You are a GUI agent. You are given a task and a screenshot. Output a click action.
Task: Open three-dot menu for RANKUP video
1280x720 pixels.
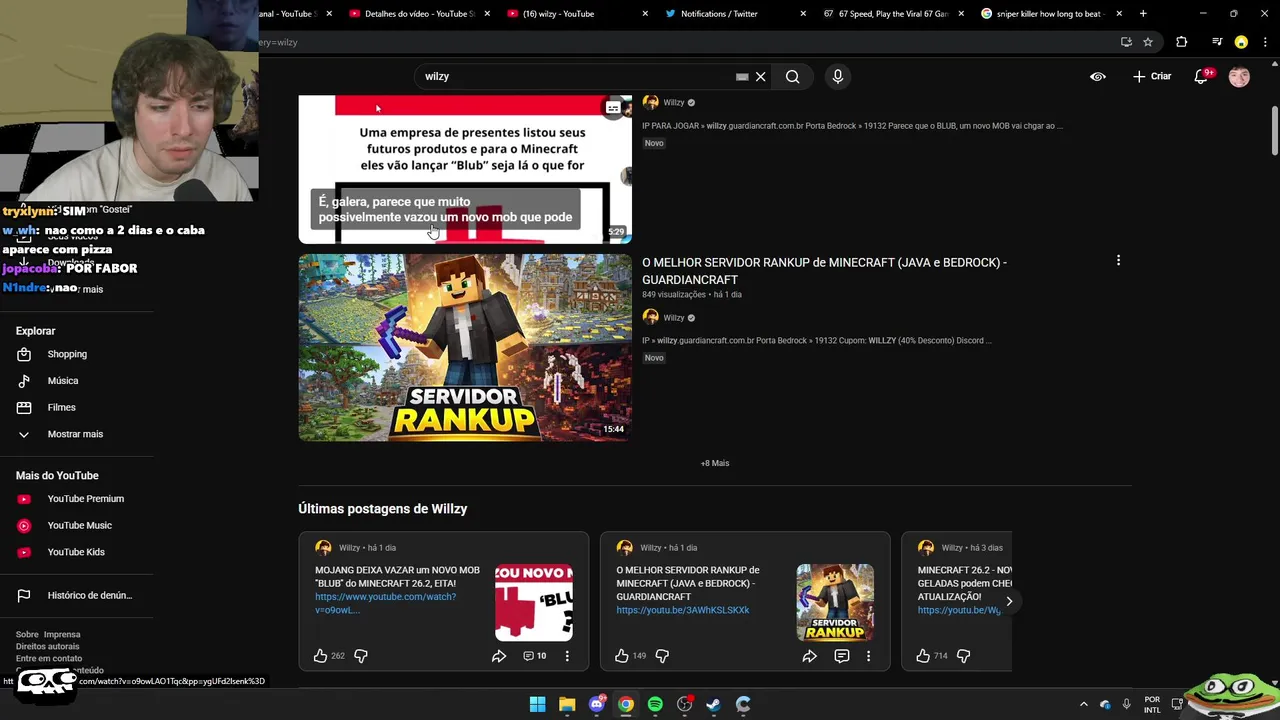click(1118, 261)
